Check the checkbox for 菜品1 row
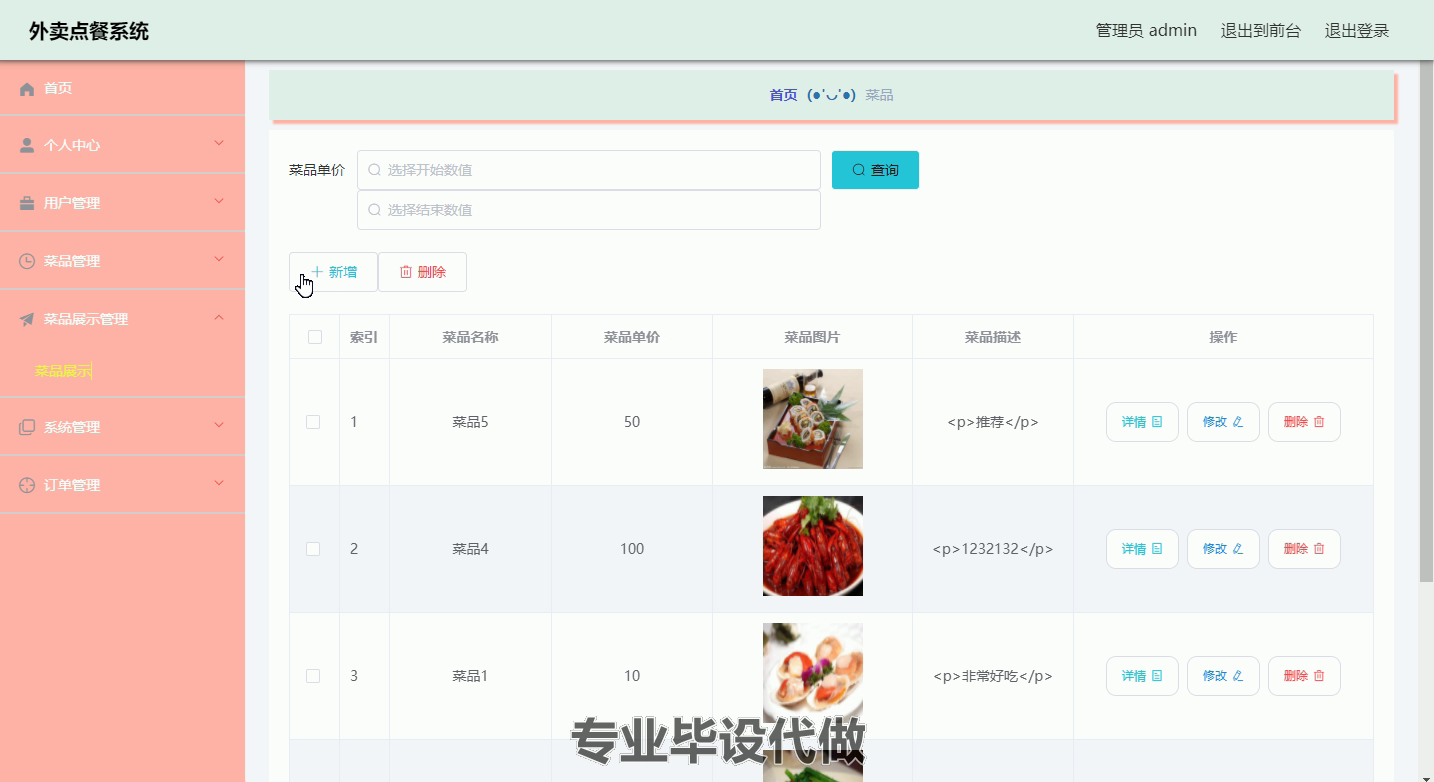Image resolution: width=1434 pixels, height=782 pixels. [313, 676]
